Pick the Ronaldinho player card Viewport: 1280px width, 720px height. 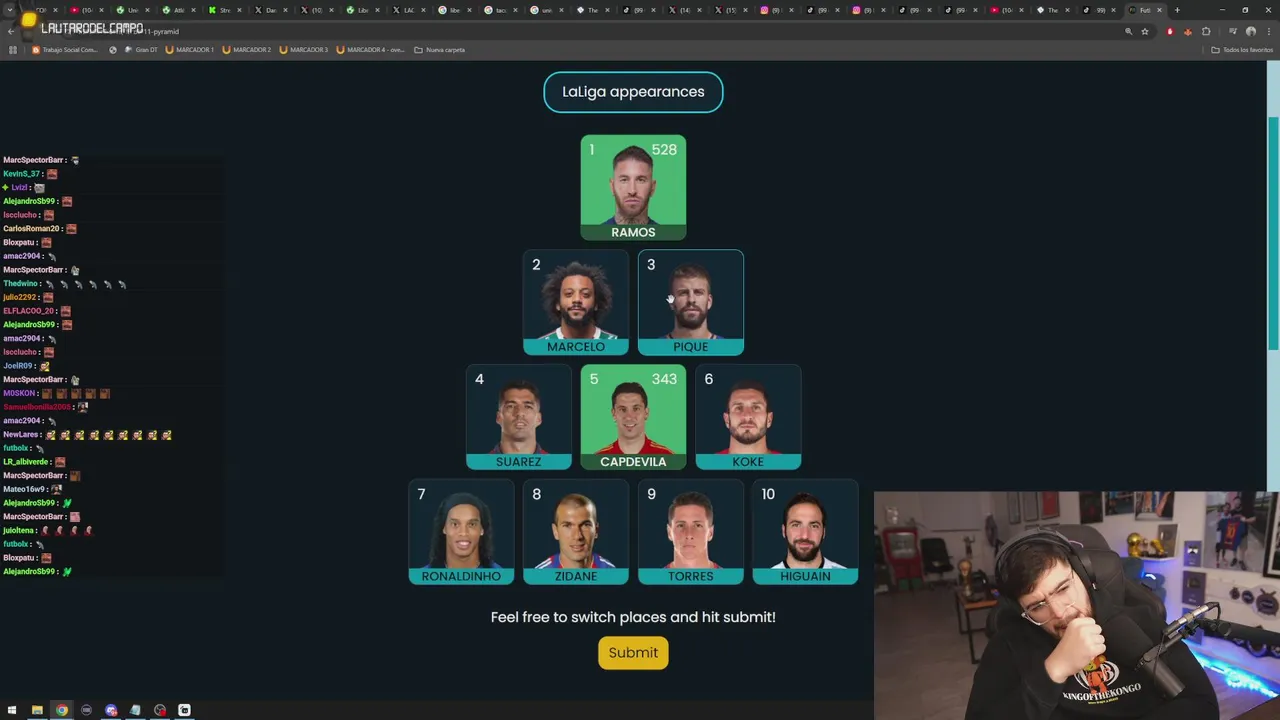(x=461, y=532)
